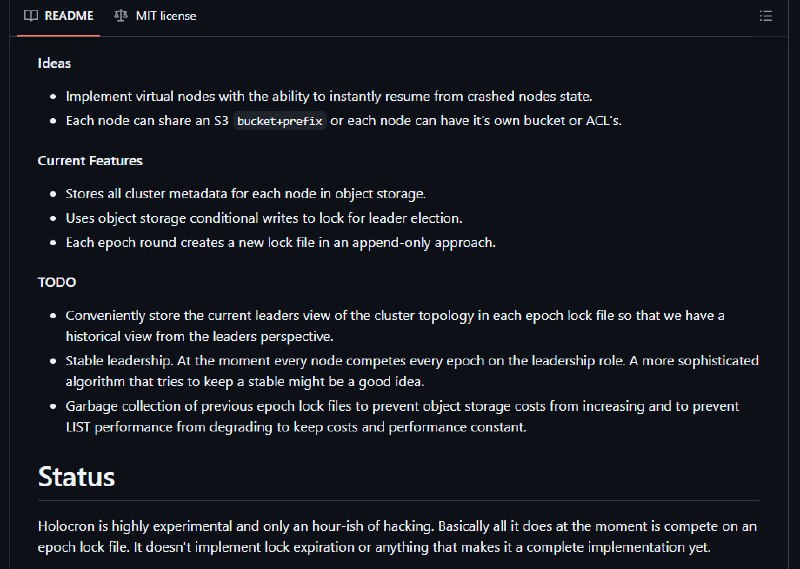Click the bullet before "Garbage collection" item
Screen dimensions: 800x569
point(53,406)
